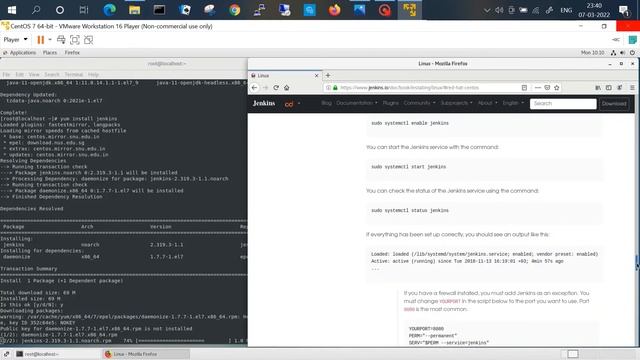Expand the English language dropdown

point(513,103)
